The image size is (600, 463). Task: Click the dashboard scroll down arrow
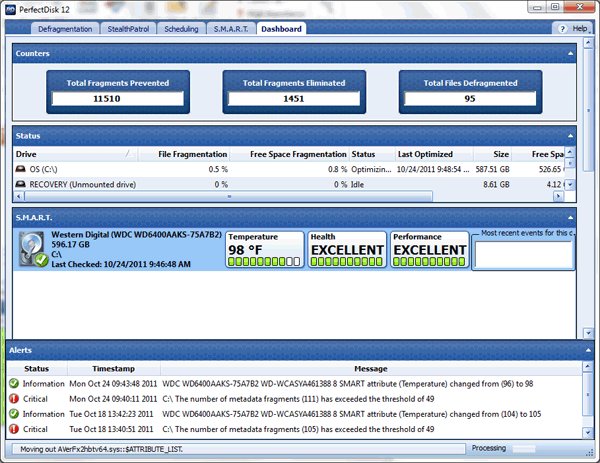pos(588,333)
